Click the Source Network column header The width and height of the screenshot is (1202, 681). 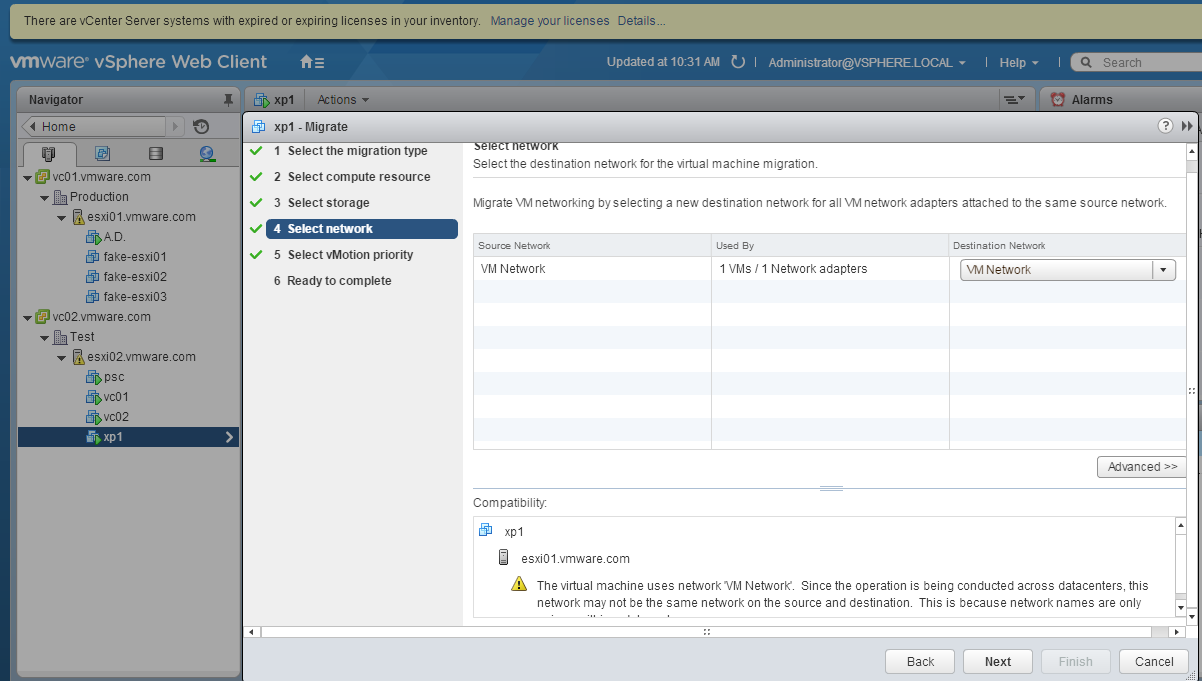point(592,246)
